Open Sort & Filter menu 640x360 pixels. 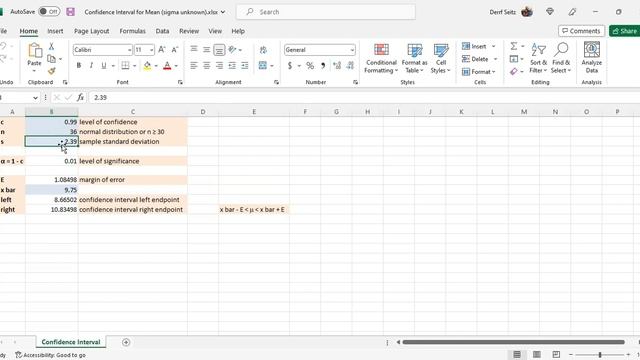click(538, 58)
